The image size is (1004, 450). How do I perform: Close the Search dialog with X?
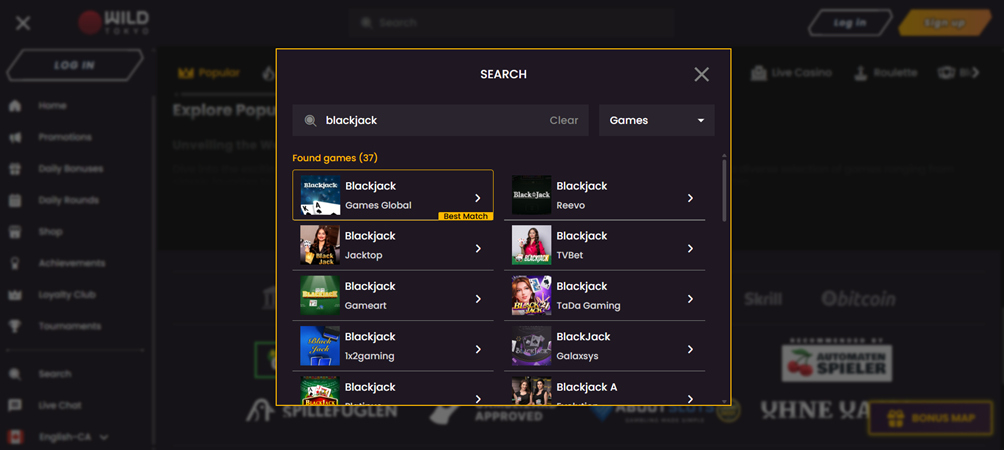701,74
